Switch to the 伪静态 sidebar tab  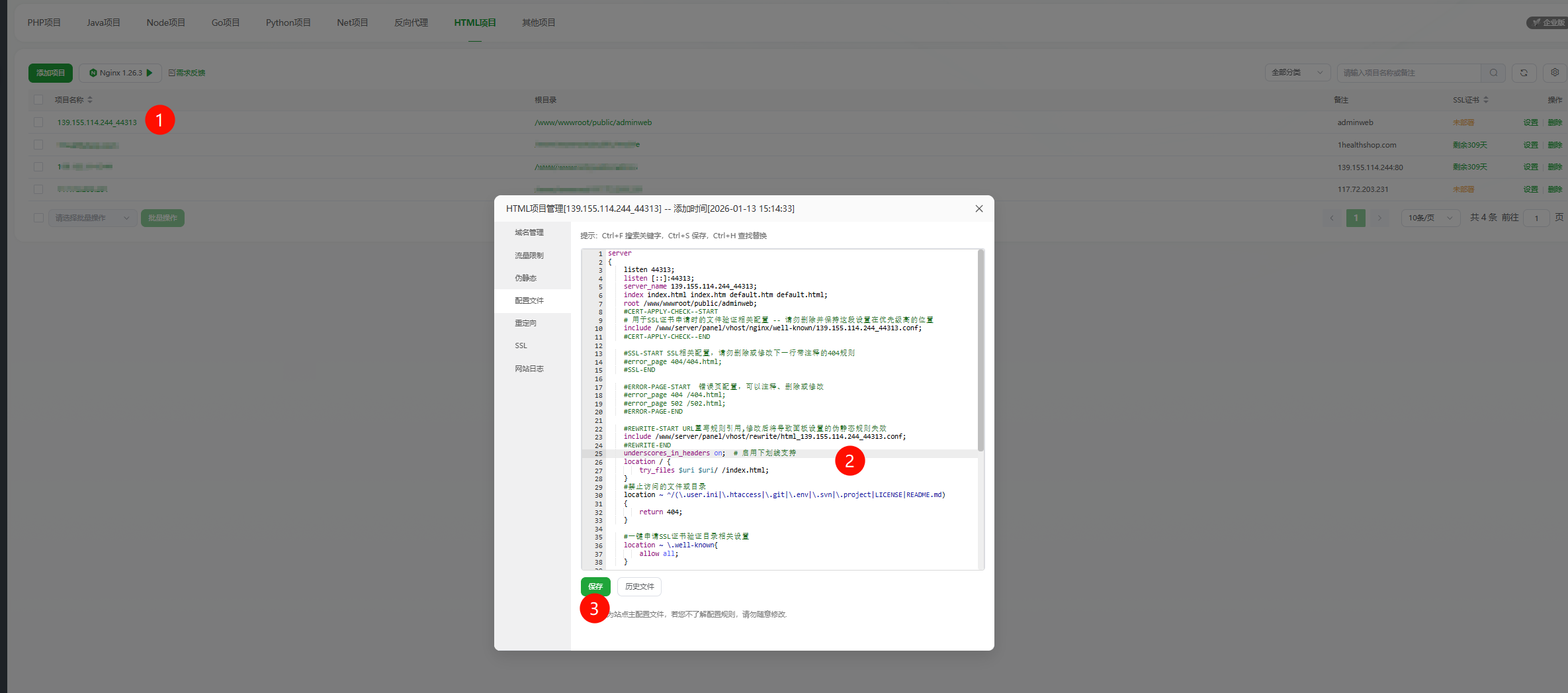click(x=526, y=278)
